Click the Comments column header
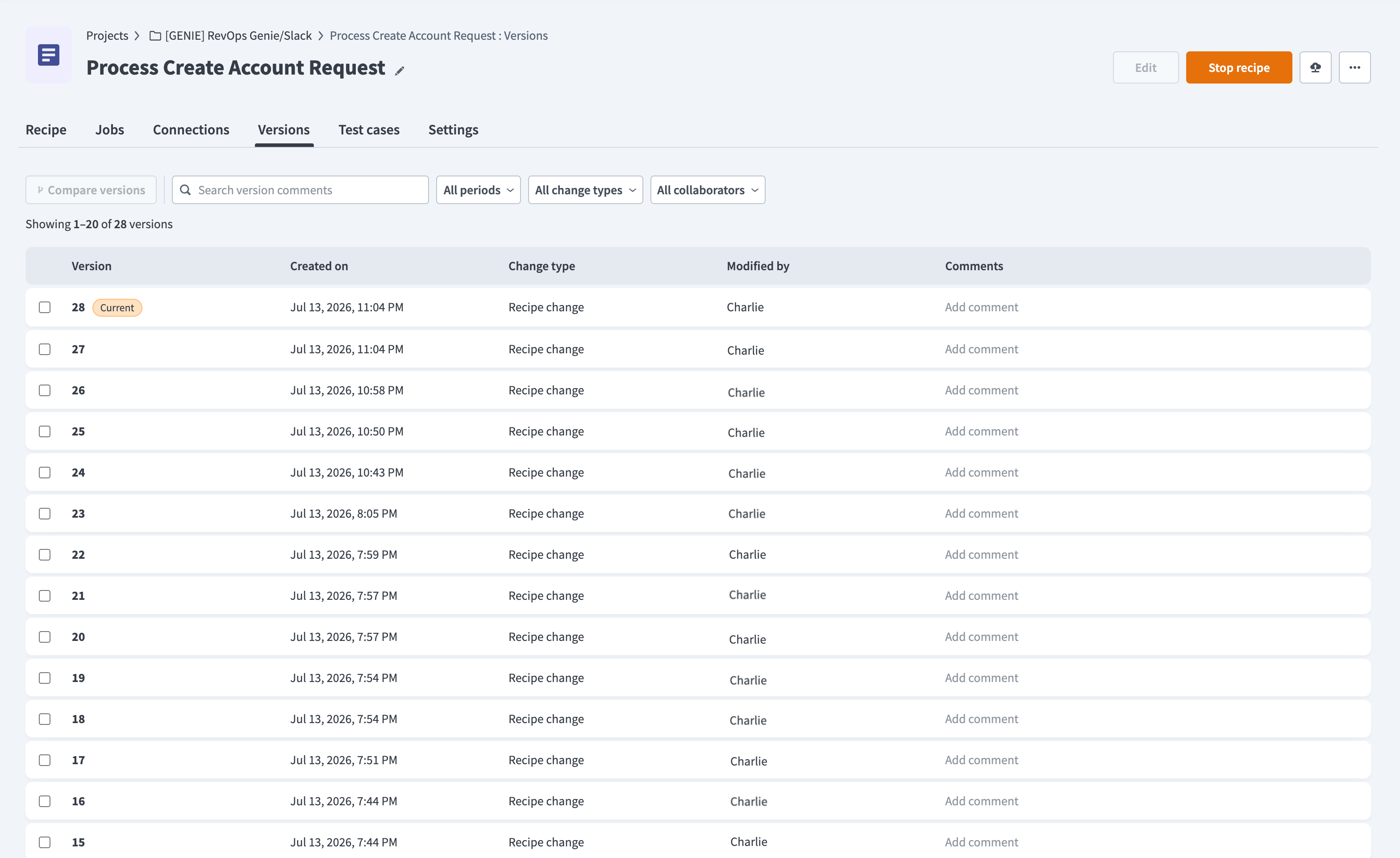This screenshot has width=1400, height=858. [974, 266]
